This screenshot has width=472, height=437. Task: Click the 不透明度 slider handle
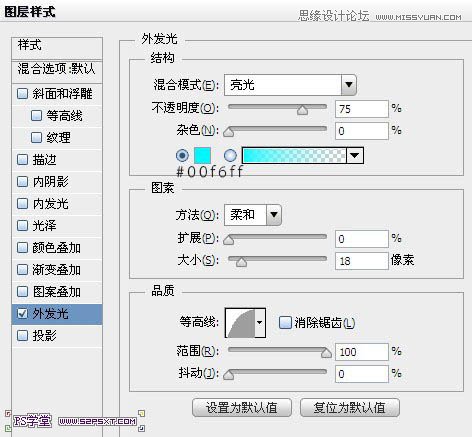(302, 110)
